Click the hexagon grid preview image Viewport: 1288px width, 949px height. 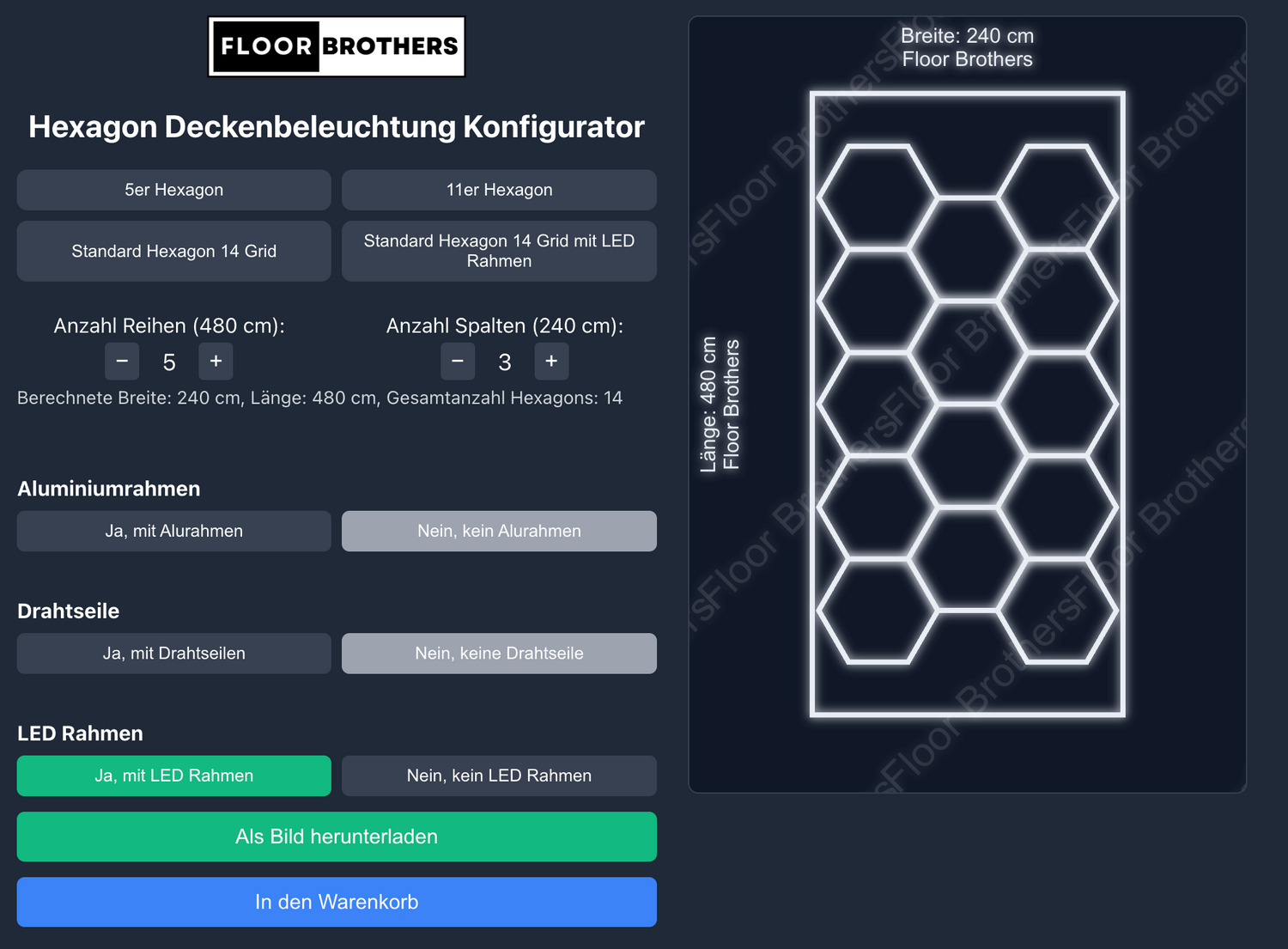pos(967,404)
